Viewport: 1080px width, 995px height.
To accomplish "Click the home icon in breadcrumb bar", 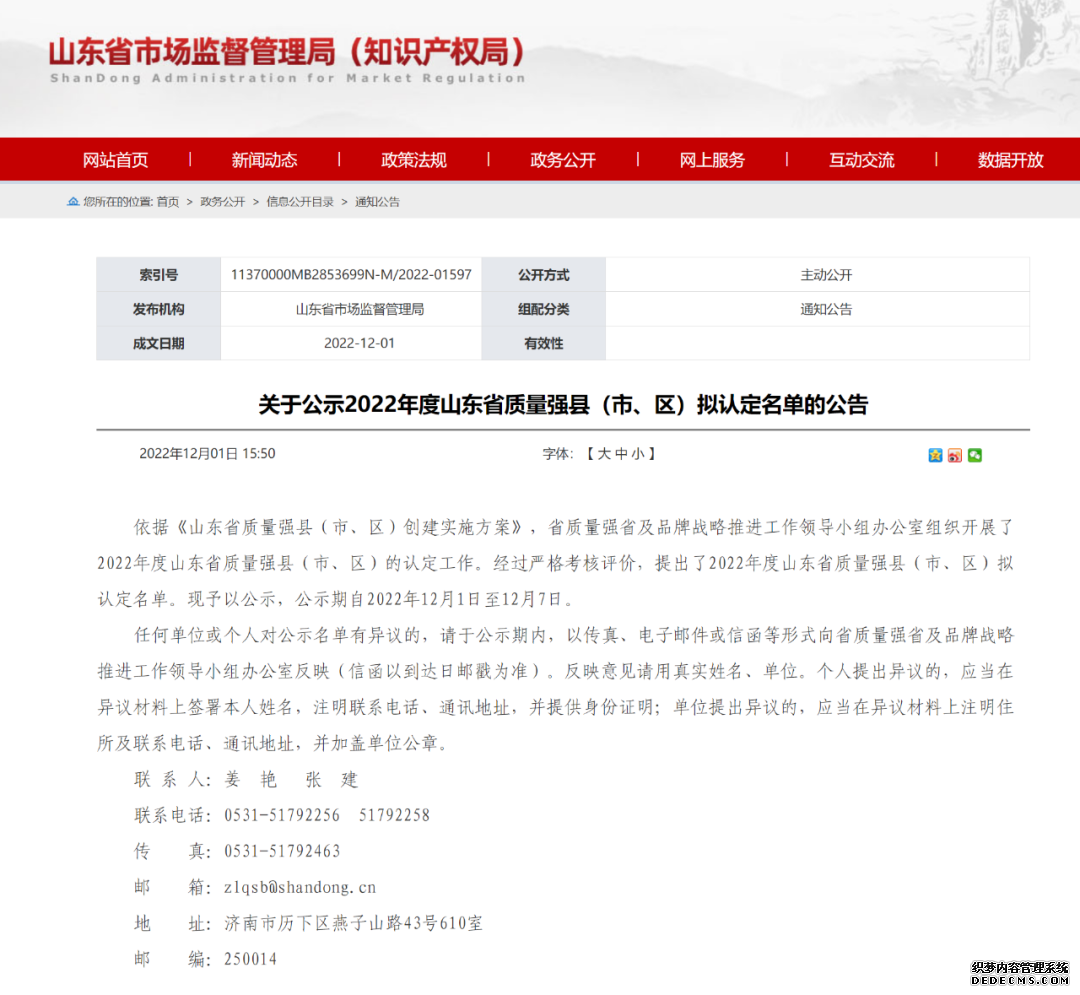I will (73, 201).
